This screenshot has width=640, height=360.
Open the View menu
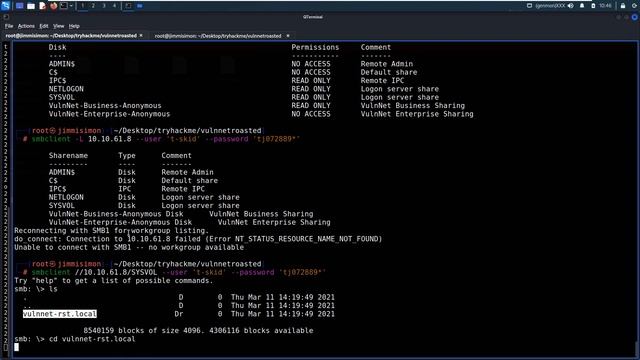coord(58,26)
